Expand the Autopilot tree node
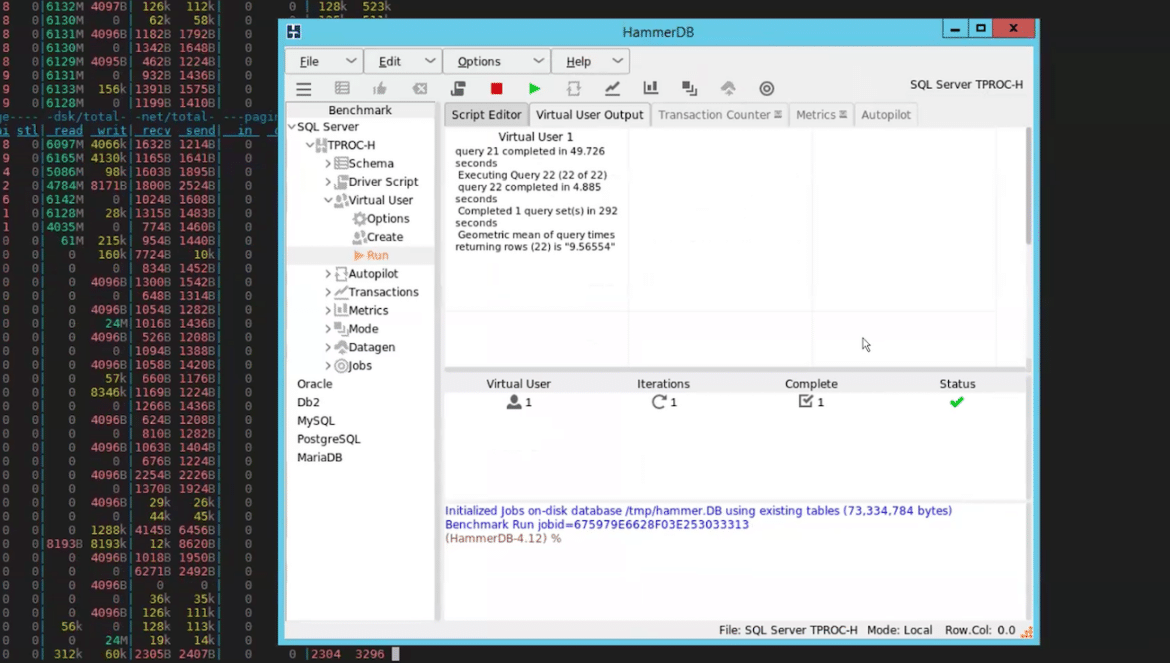The height and width of the screenshot is (663, 1170). point(328,274)
